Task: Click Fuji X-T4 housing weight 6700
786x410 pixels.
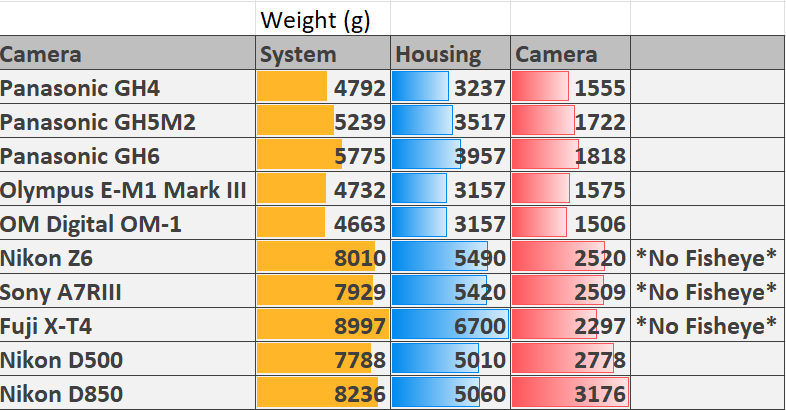Action: click(450, 325)
